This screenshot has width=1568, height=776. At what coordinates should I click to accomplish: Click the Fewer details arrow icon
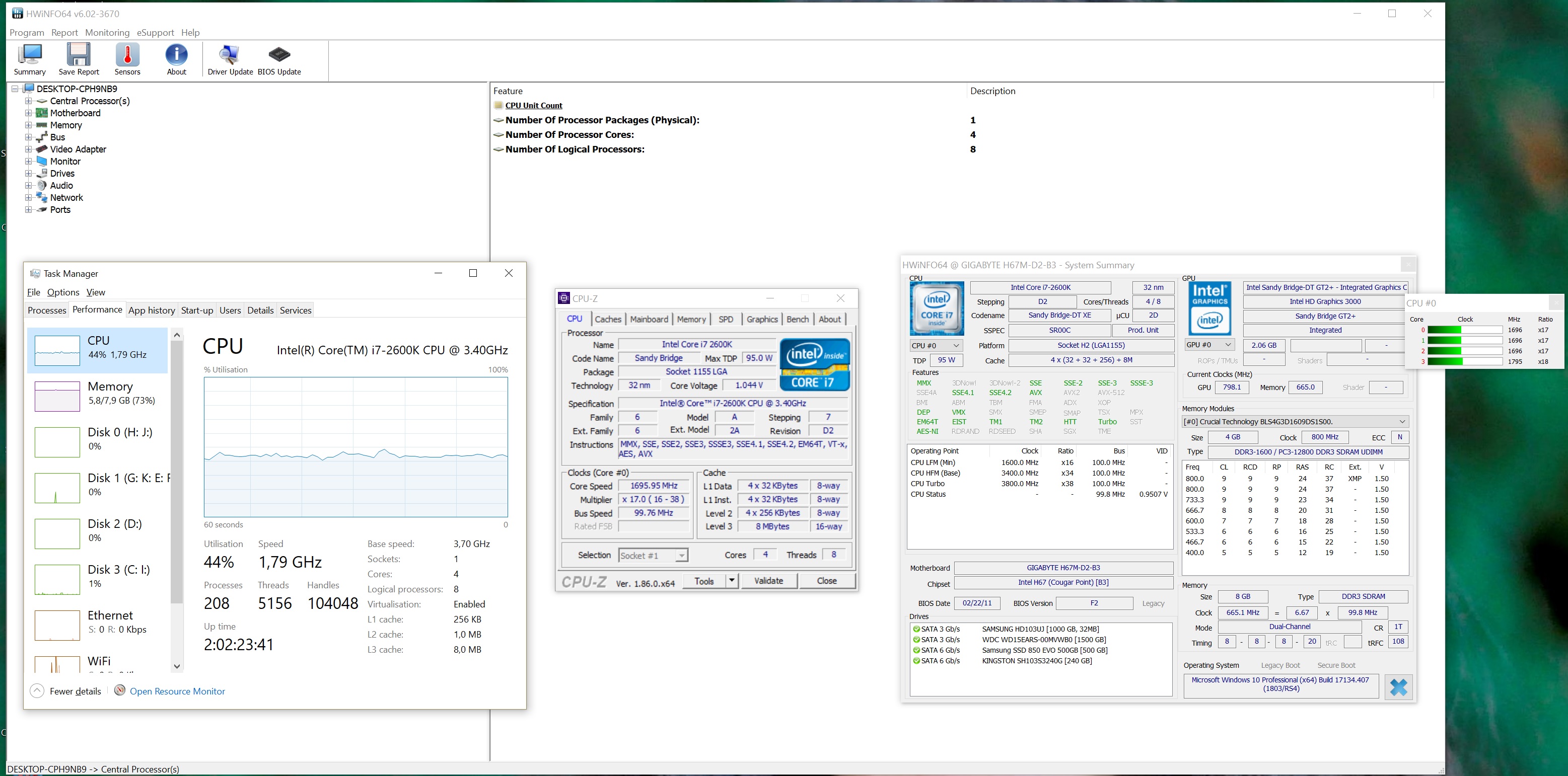37,690
